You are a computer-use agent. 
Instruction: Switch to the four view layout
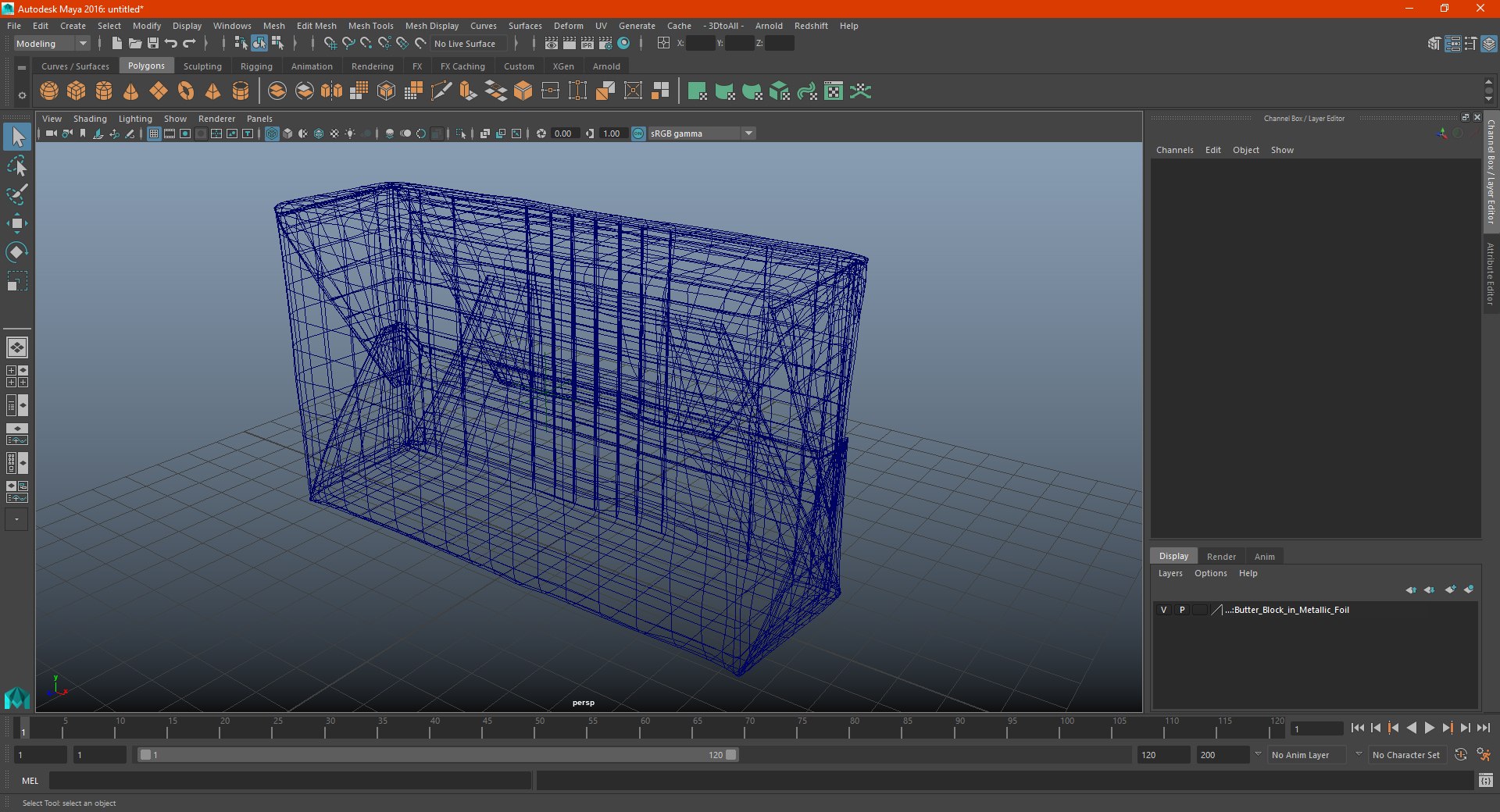pyautogui.click(x=16, y=376)
